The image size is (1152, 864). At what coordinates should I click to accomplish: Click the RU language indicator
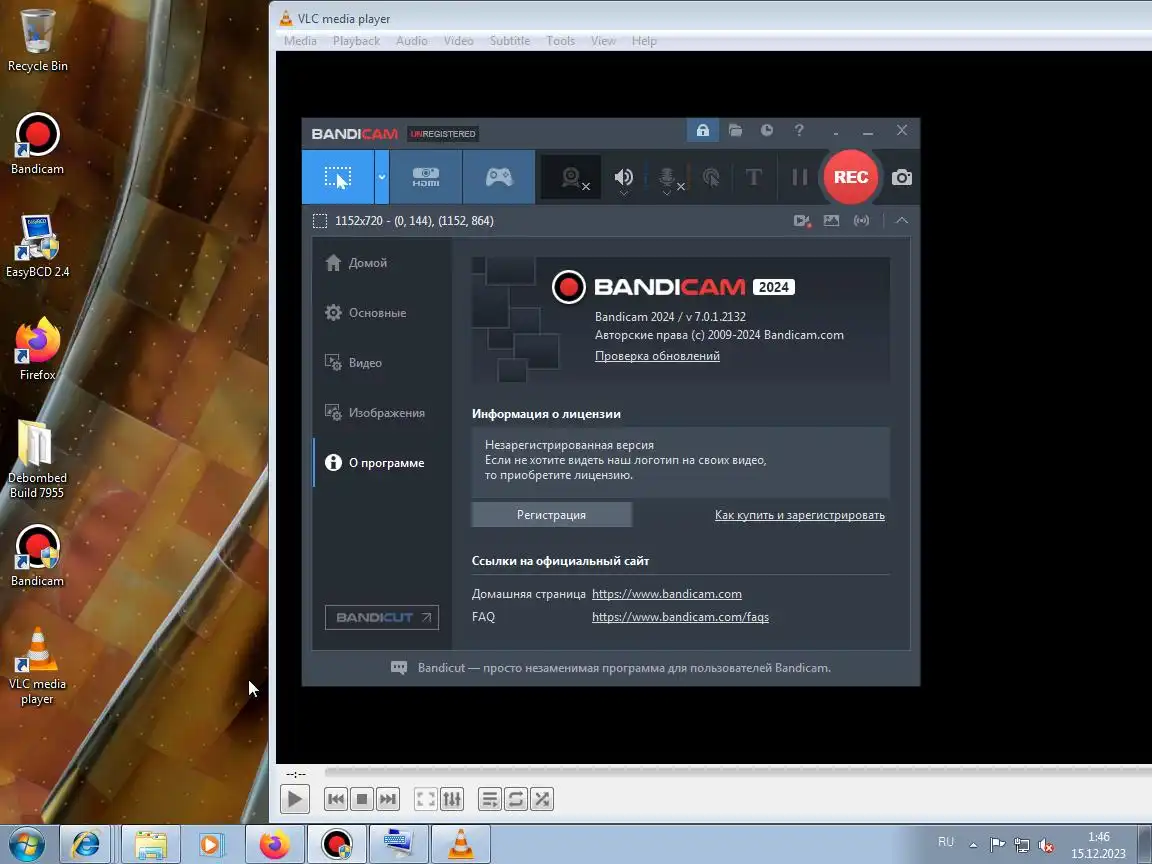(946, 842)
